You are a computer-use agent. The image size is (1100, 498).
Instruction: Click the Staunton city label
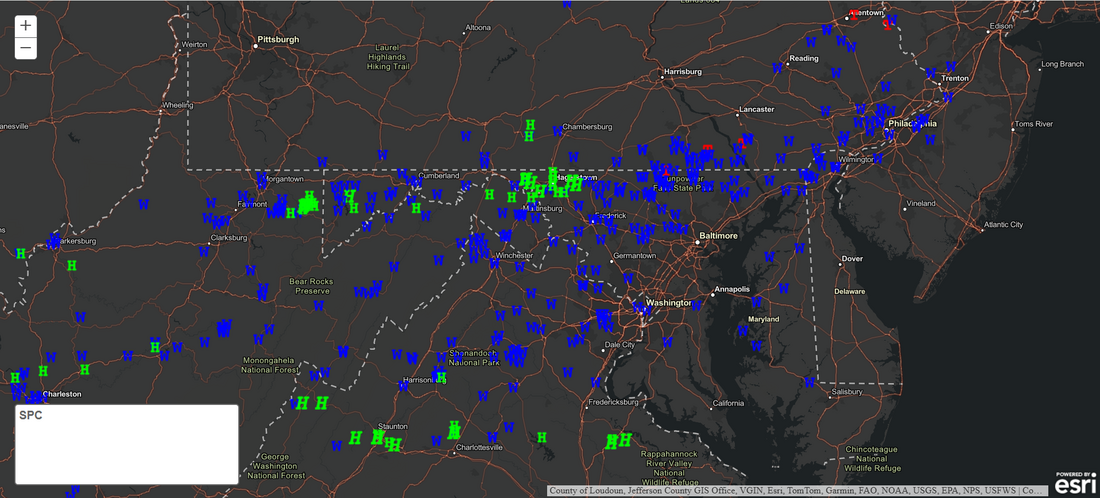[x=392, y=426]
